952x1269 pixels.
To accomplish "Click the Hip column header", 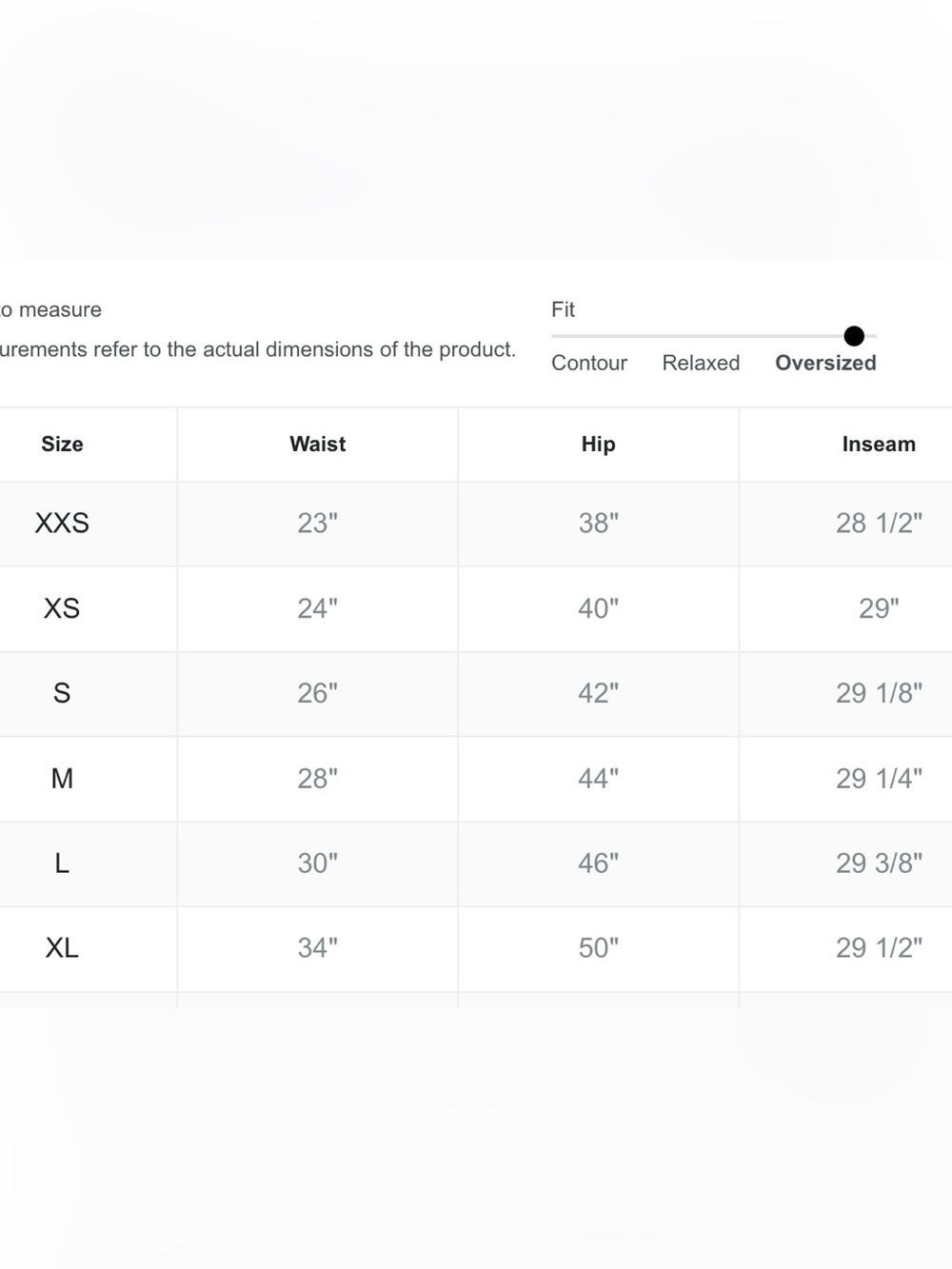I will point(599,444).
